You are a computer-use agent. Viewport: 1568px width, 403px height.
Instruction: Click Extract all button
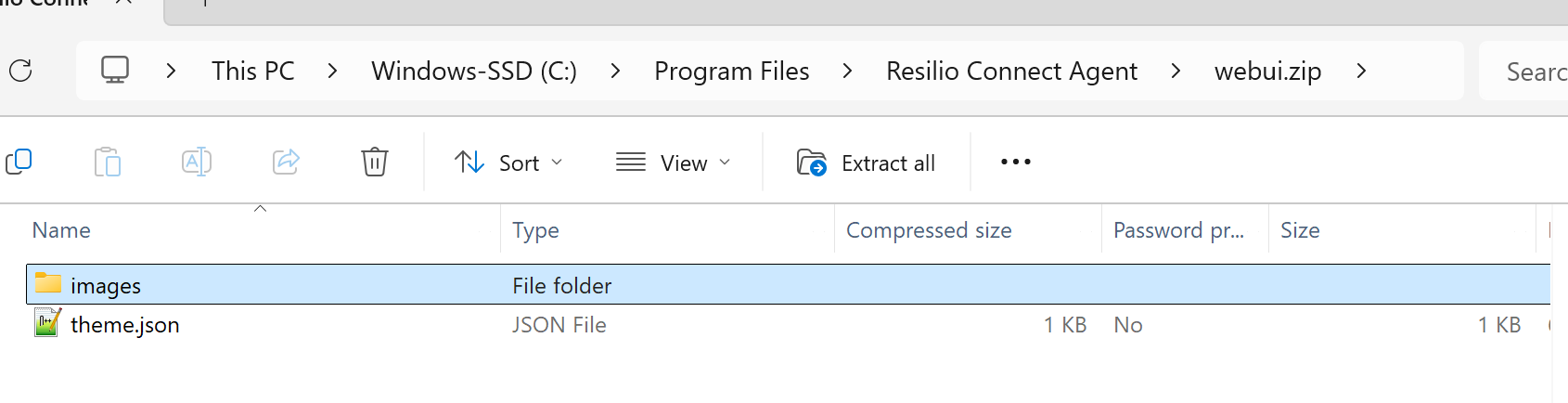(867, 162)
